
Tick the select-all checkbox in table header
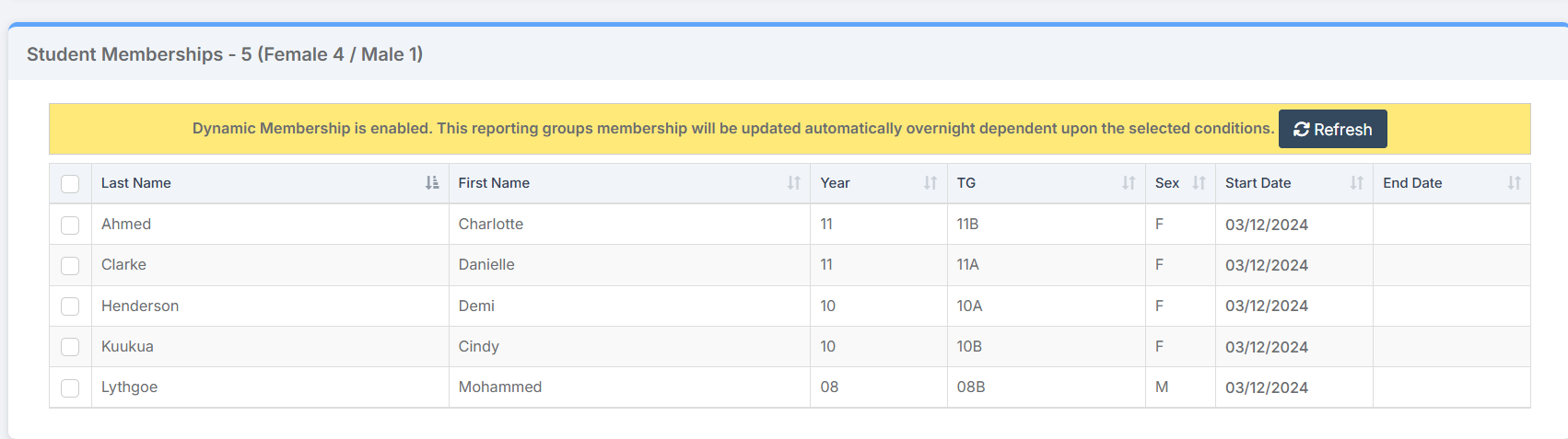point(70,184)
